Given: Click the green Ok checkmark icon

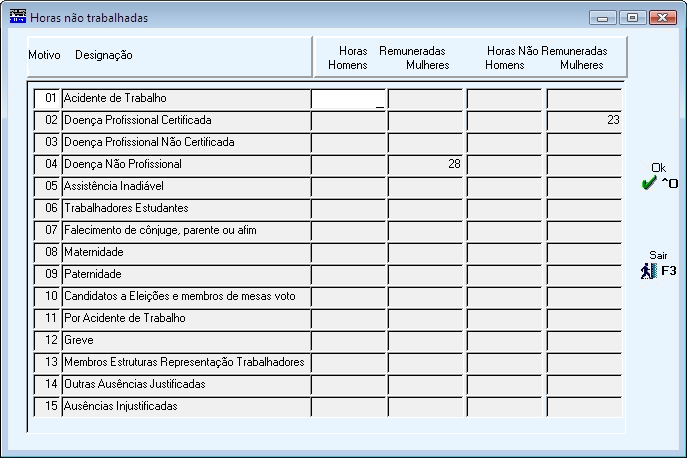Looking at the screenshot, I should pyautogui.click(x=648, y=183).
